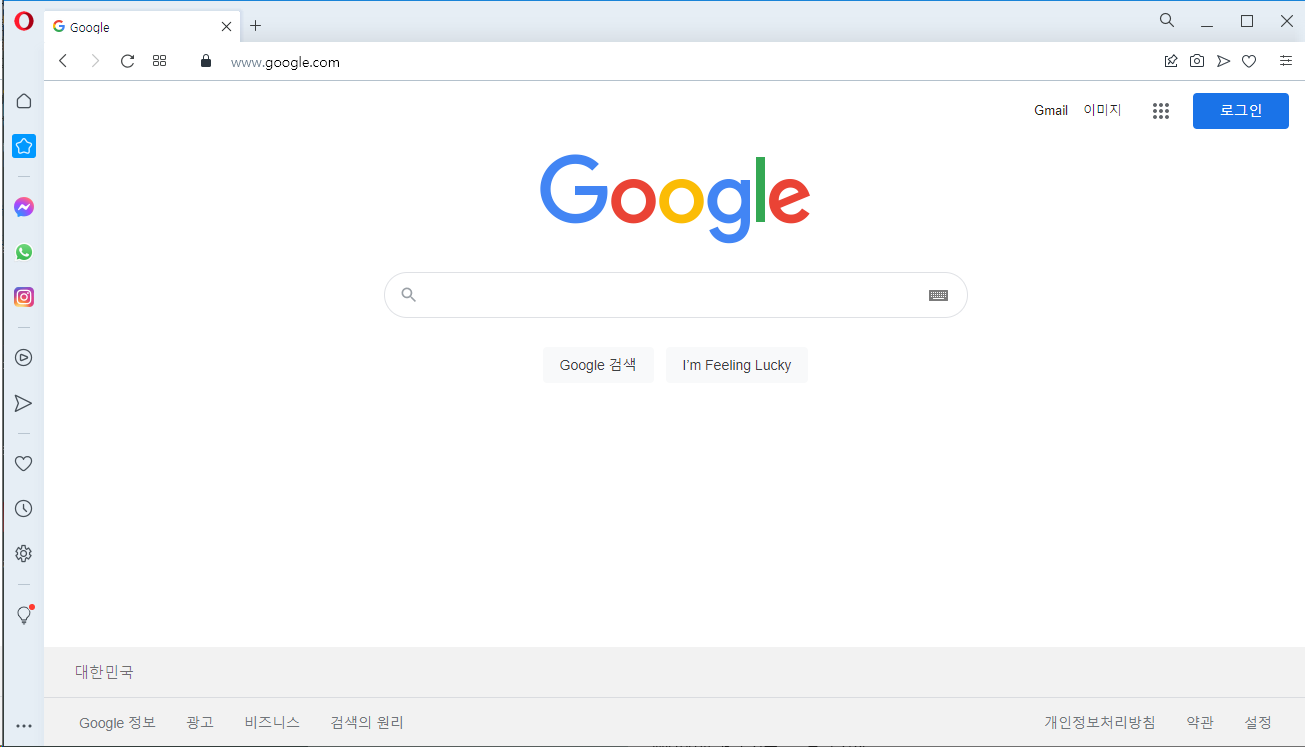Viewport: 1305px width, 747px height.
Task: Open Google 정보 footer link
Action: pyautogui.click(x=117, y=722)
